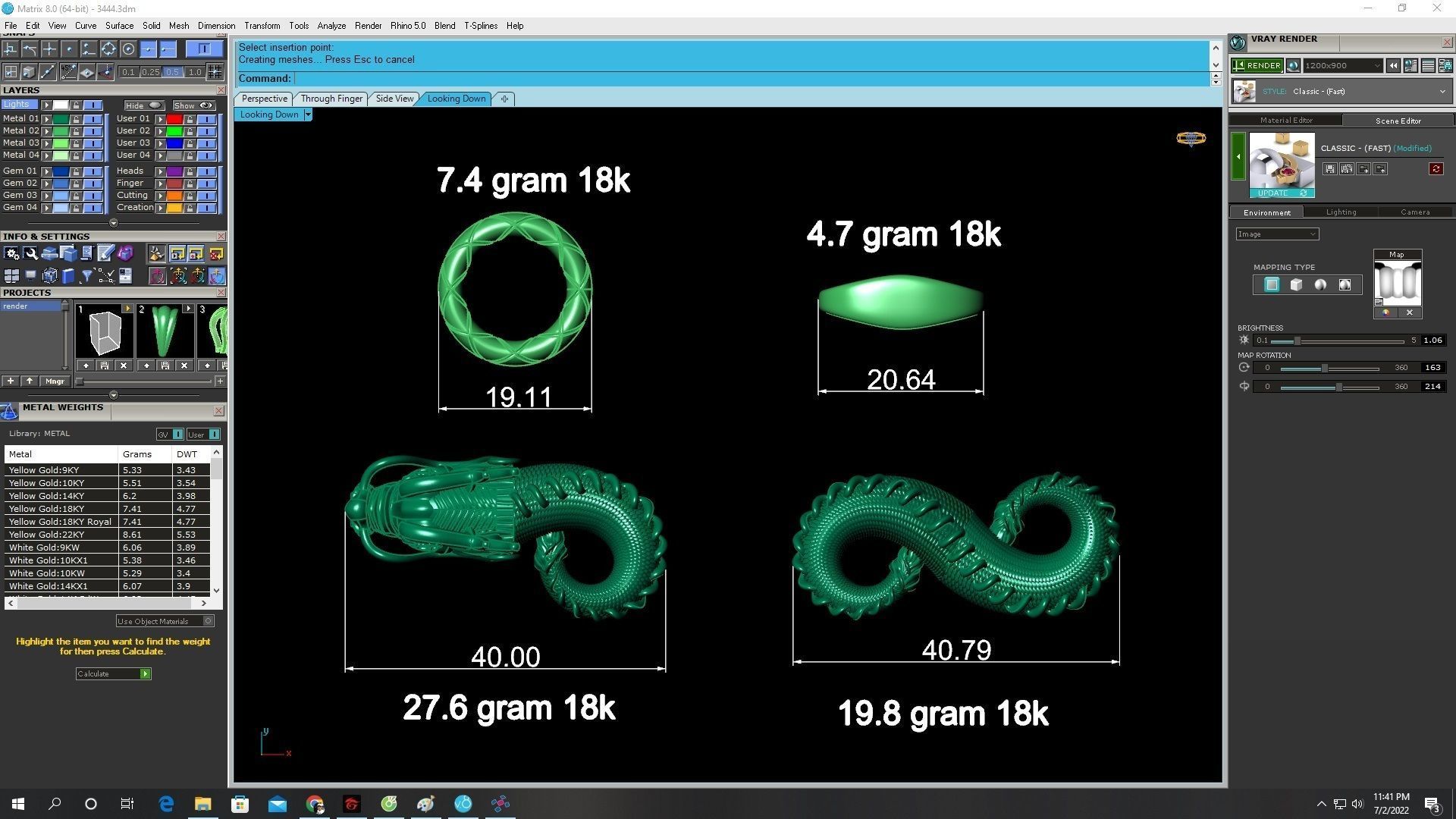Click the red reset style icon
Image resolution: width=1456 pixels, height=819 pixels.
click(x=1436, y=169)
